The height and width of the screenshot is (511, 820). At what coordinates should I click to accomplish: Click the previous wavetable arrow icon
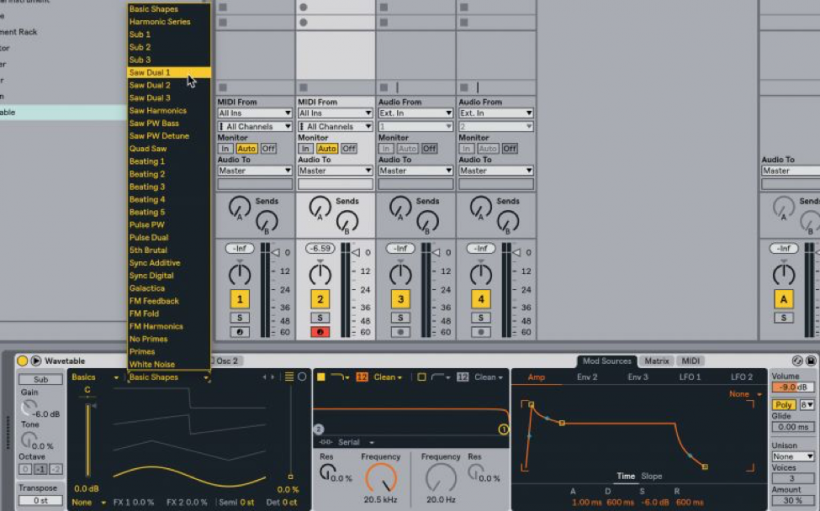[x=265, y=377]
